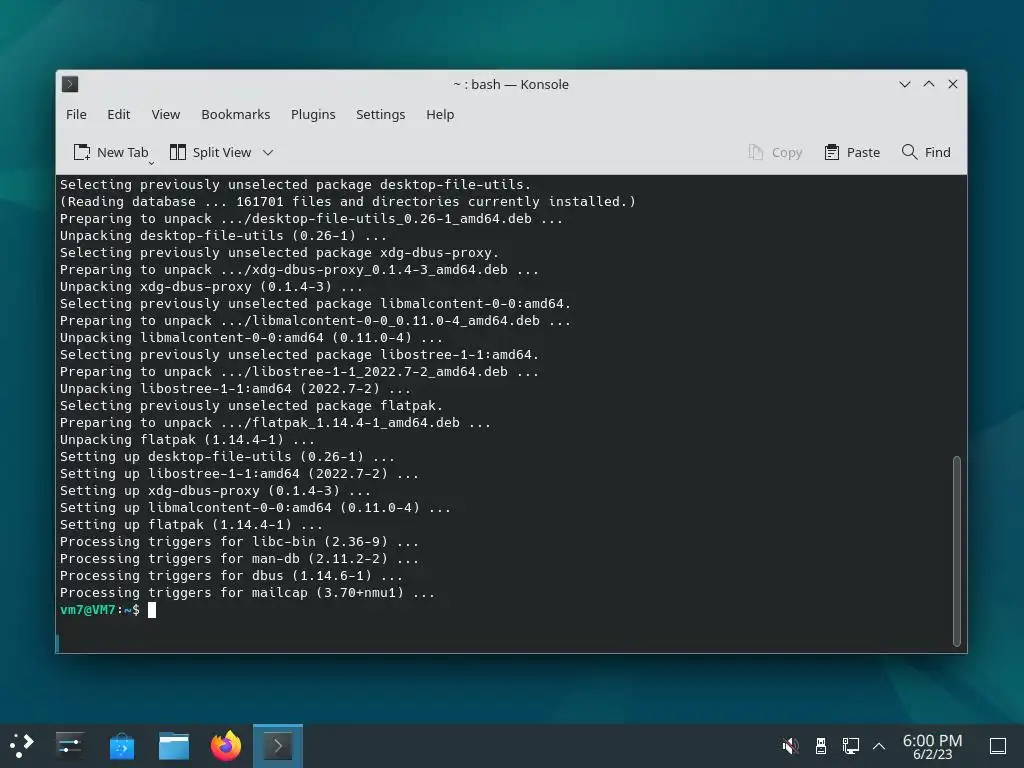Viewport: 1024px width, 768px height.
Task: Maximize the Konsole window
Action: click(929, 84)
